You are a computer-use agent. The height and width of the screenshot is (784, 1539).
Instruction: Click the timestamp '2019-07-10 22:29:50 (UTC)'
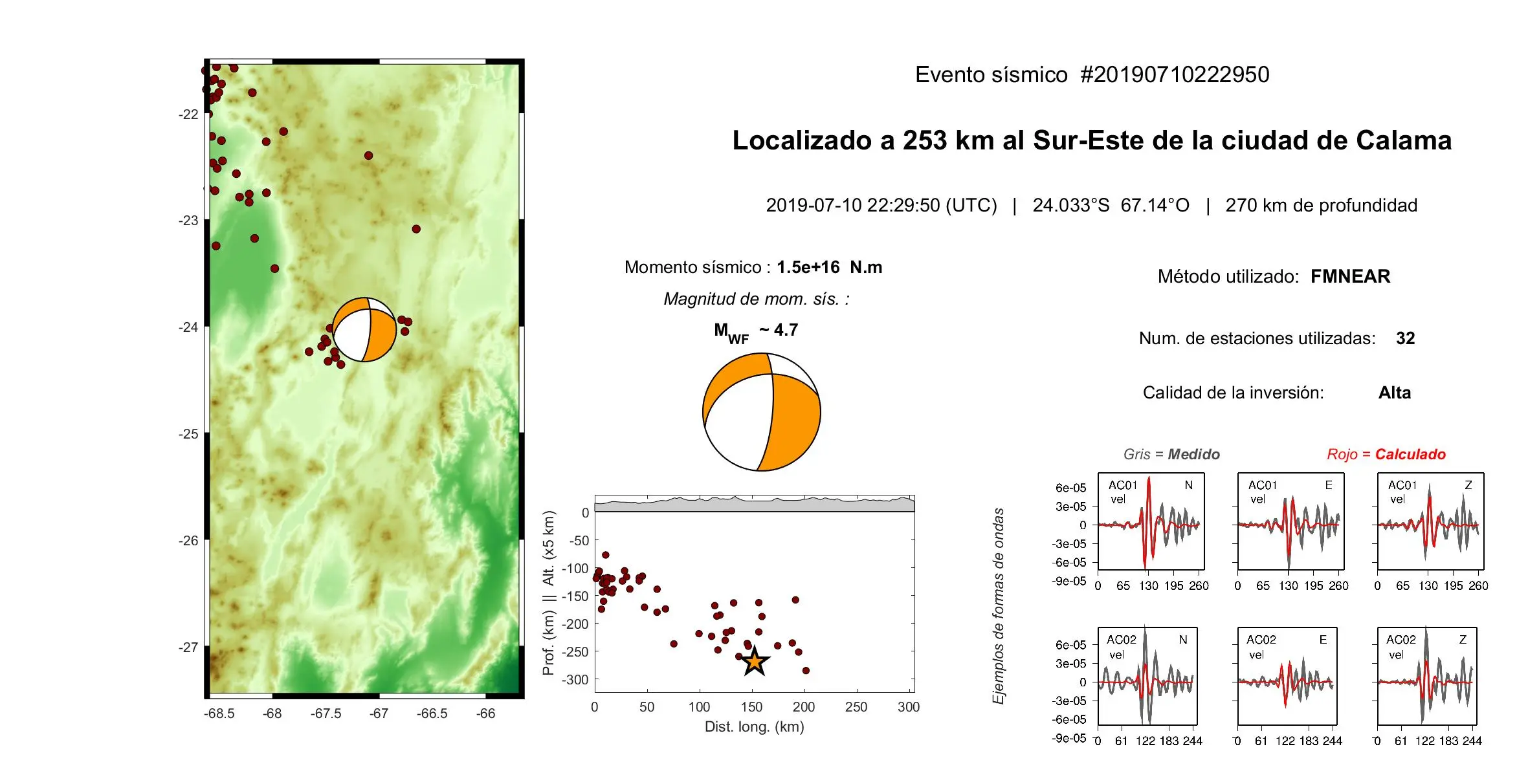pos(881,206)
